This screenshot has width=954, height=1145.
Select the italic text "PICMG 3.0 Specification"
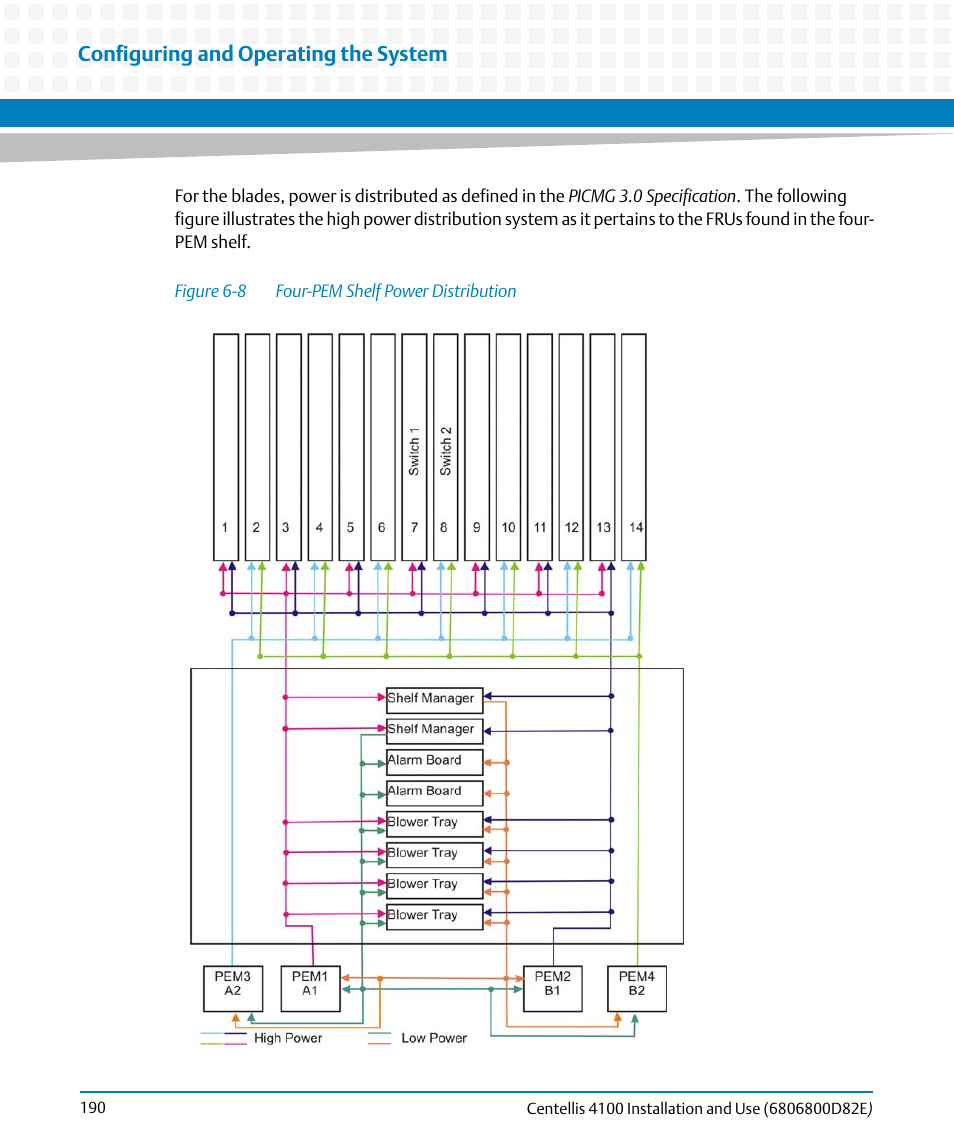coord(652,196)
